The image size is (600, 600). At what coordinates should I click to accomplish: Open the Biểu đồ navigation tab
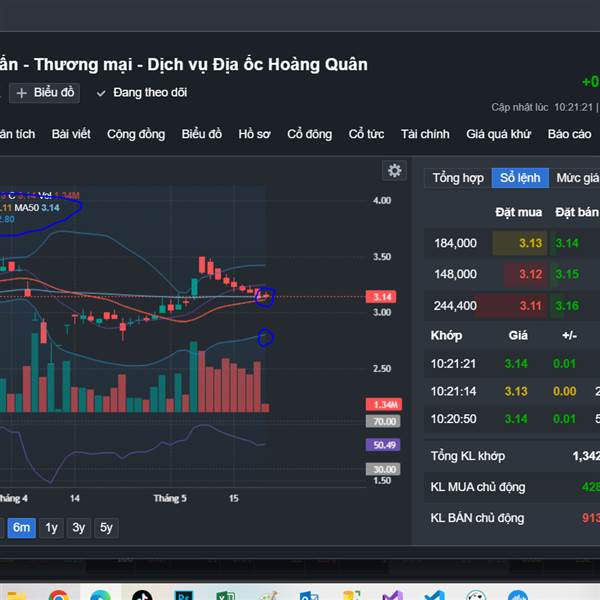(x=202, y=134)
